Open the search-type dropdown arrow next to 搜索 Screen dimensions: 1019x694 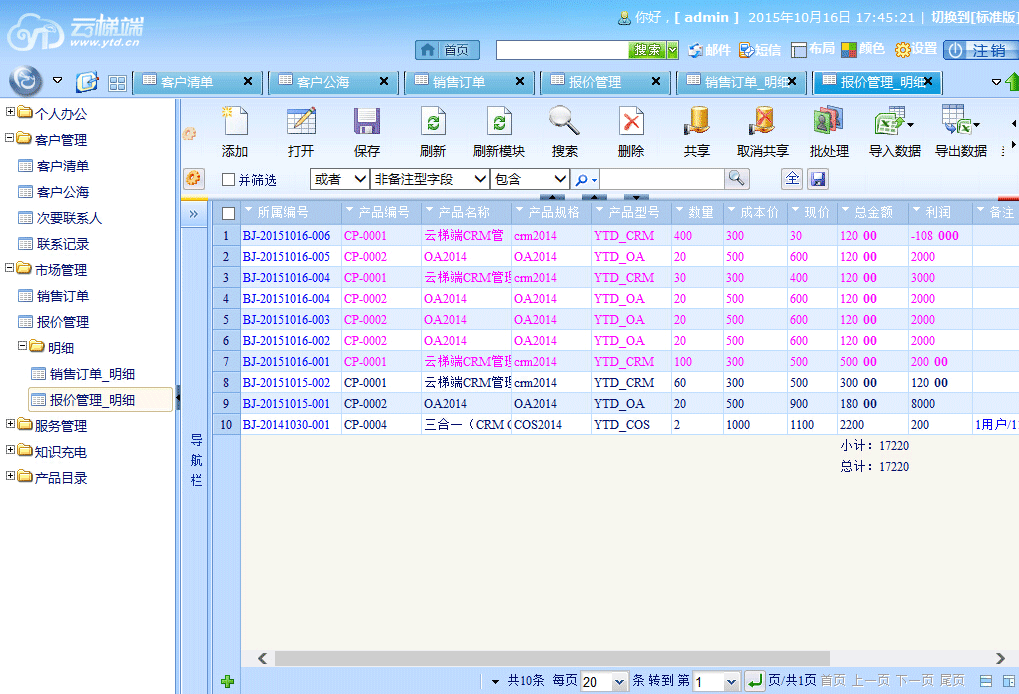673,50
